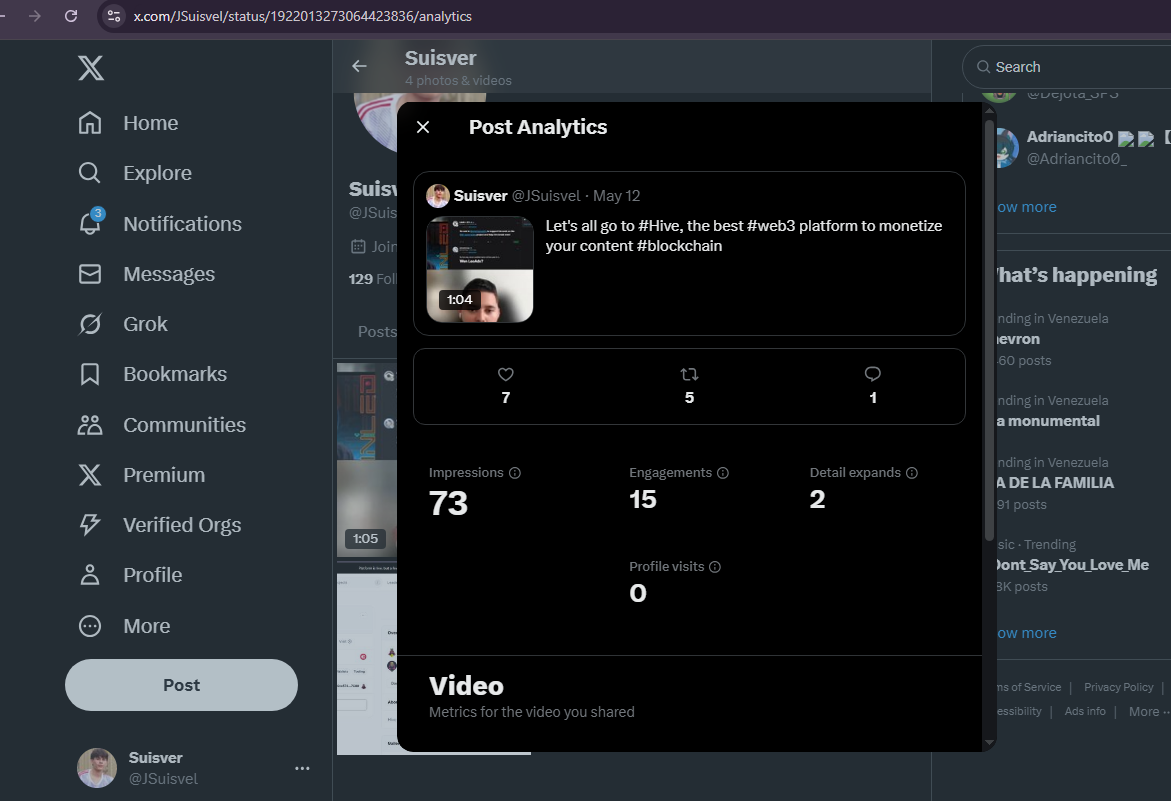The image size is (1171, 801).
Task: Click the dialog scrollbar down arrow
Action: click(990, 742)
